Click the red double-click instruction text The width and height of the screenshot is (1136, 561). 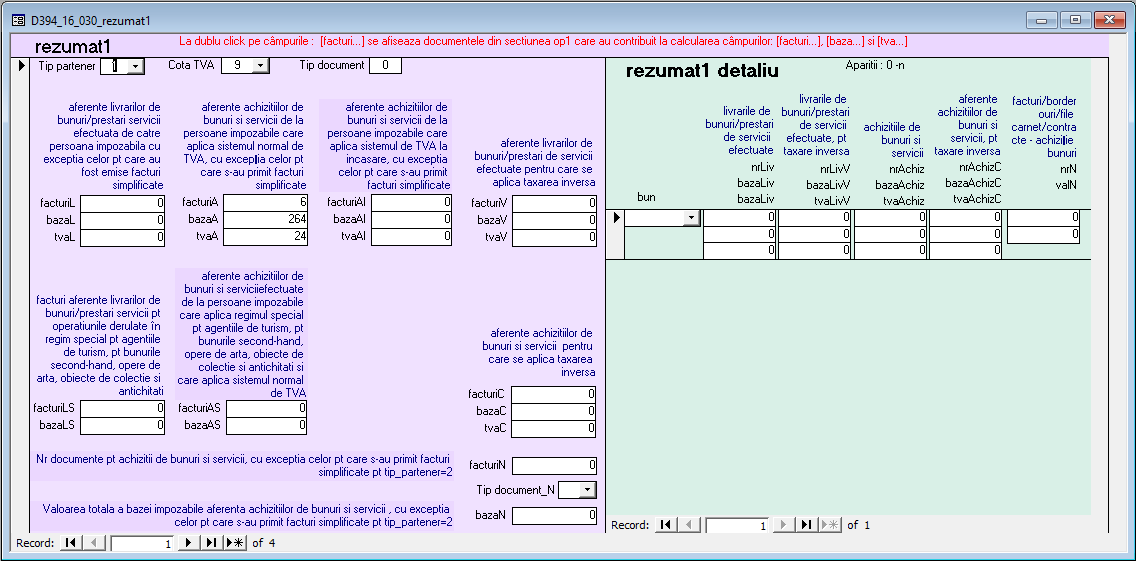pyautogui.click(x=543, y=41)
